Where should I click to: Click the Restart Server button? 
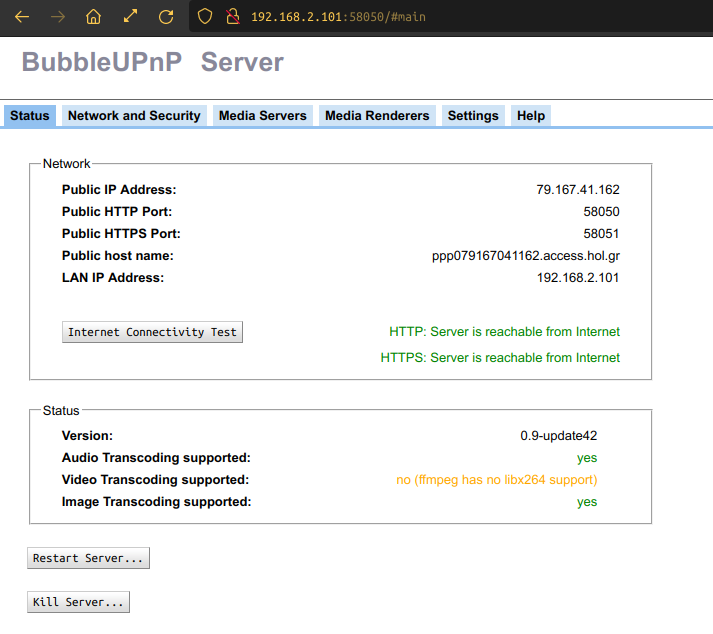tap(88, 558)
